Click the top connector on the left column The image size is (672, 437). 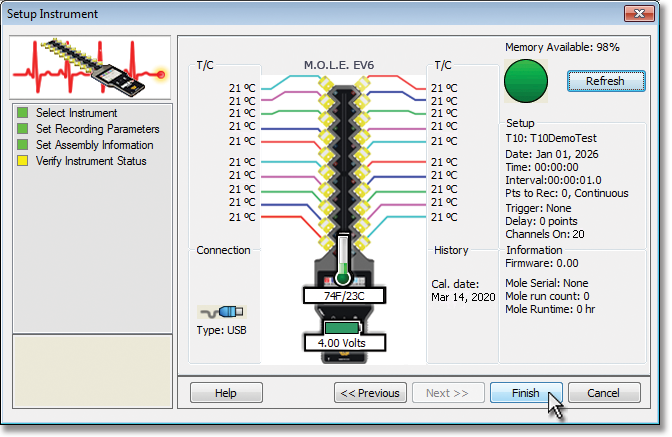(326, 84)
